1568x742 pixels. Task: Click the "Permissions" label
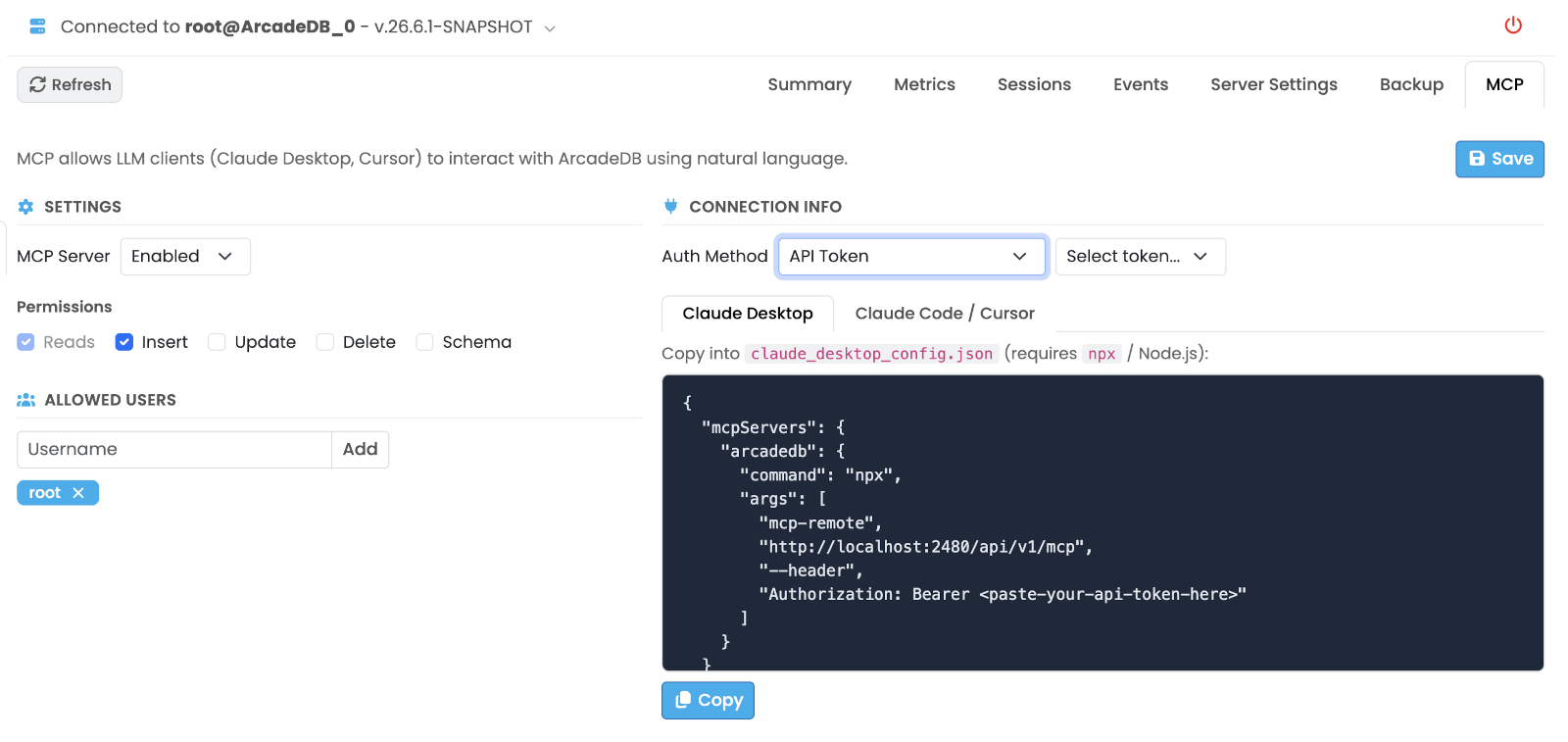point(65,307)
